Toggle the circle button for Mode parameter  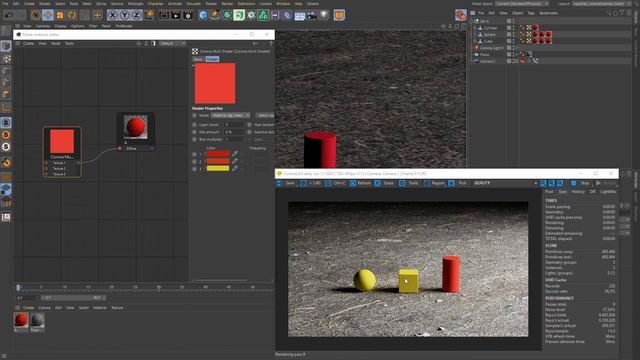point(194,116)
